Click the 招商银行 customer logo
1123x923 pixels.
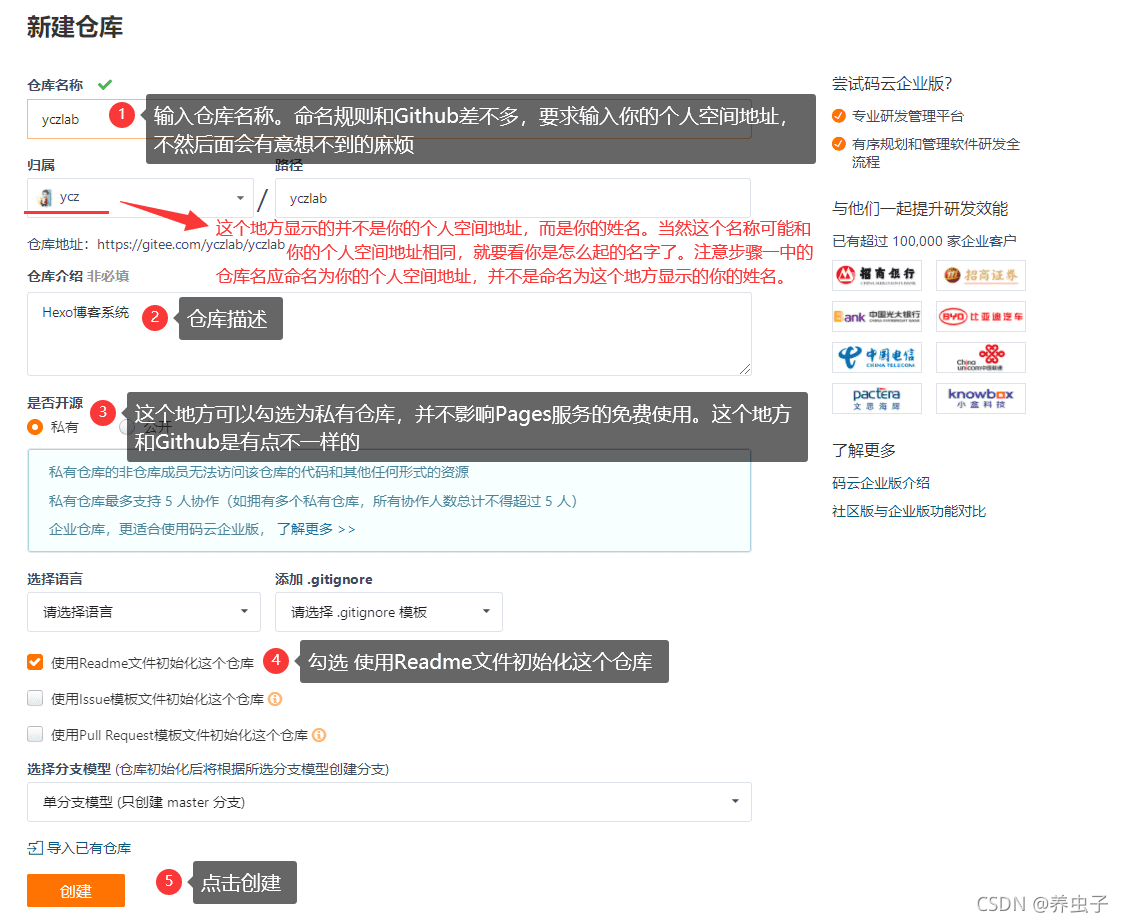[x=877, y=275]
